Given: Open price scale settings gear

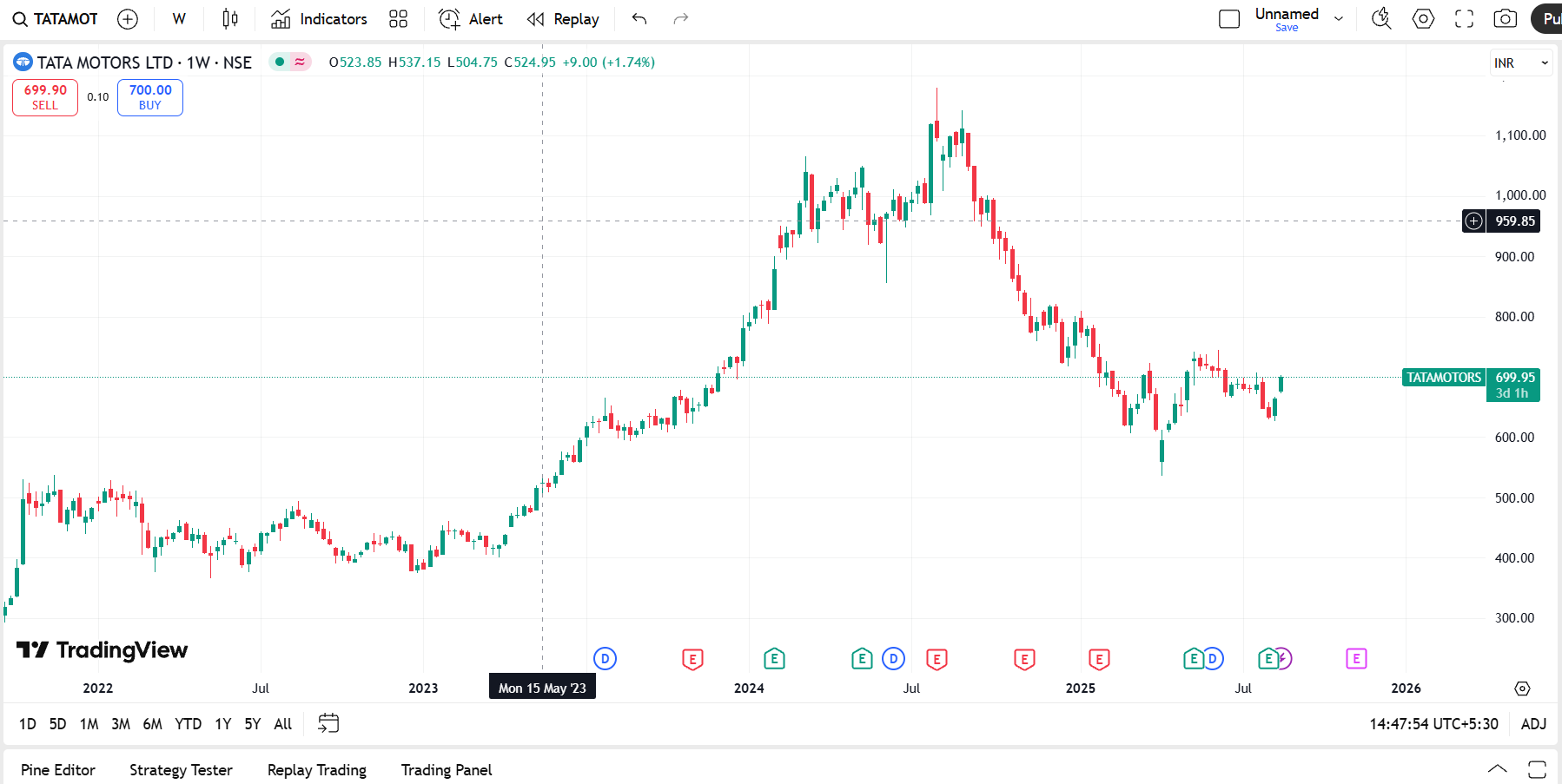Looking at the screenshot, I should pyautogui.click(x=1522, y=688).
